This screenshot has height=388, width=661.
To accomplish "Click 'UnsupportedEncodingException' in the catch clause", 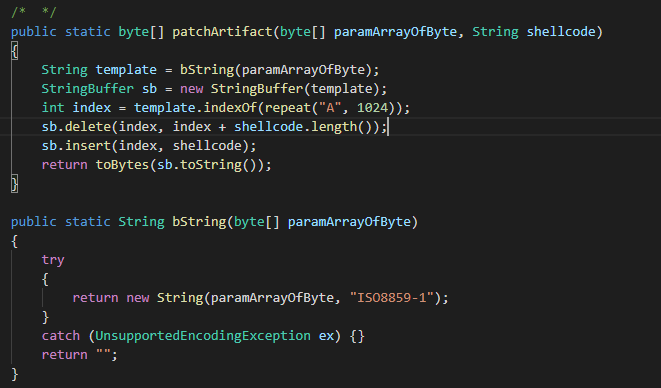I will [x=203, y=336].
